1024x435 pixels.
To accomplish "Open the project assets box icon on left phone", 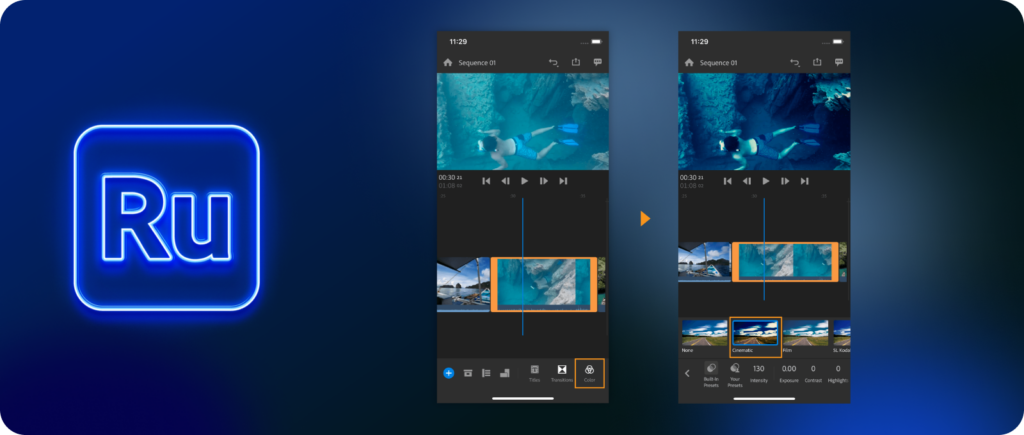I will [468, 373].
